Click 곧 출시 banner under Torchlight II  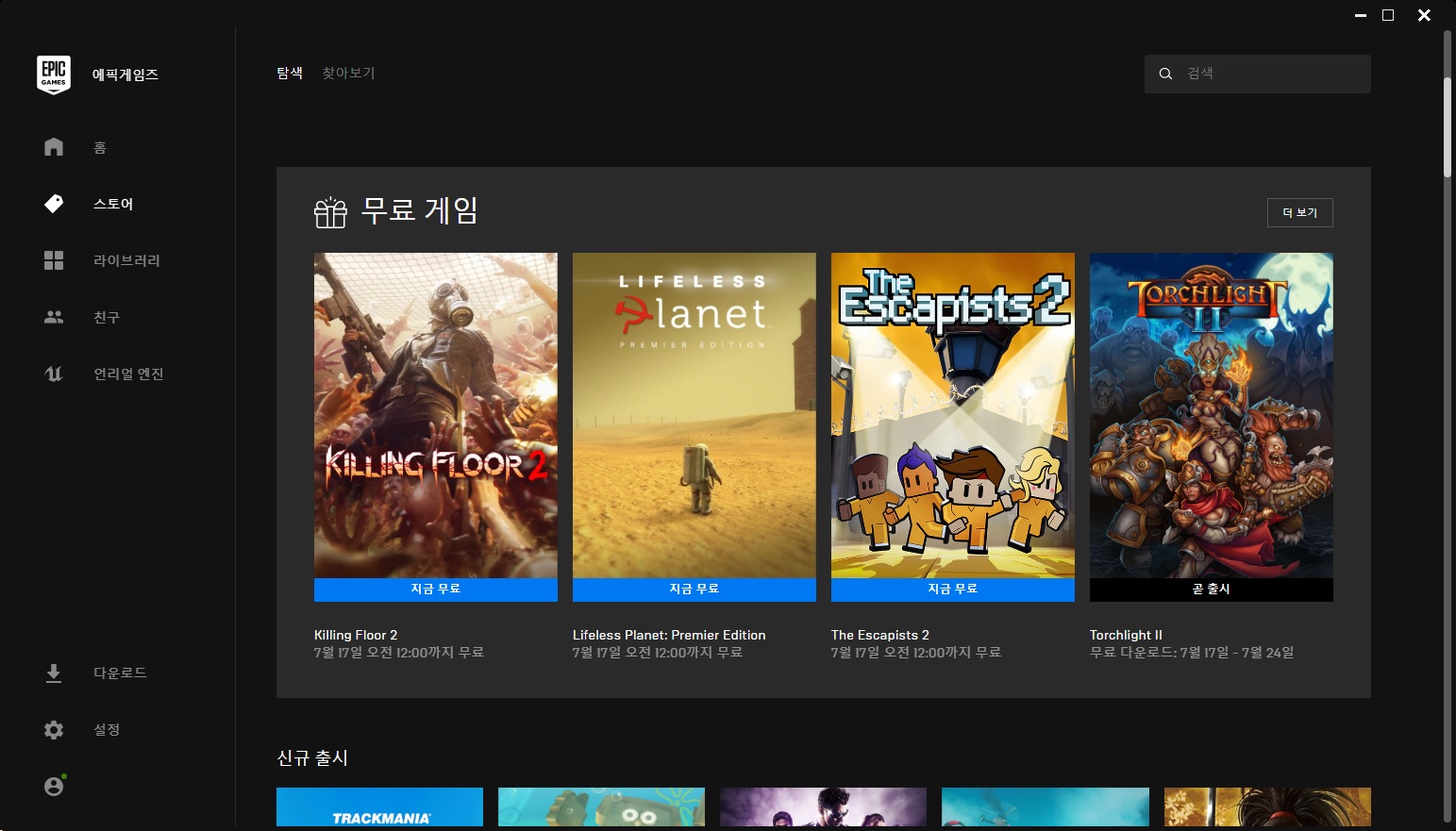click(x=1212, y=590)
